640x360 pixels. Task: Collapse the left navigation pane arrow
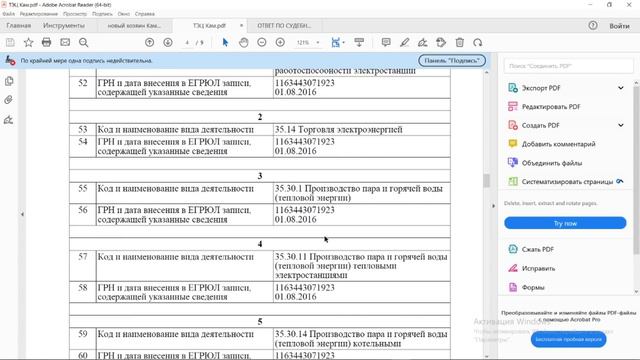(22, 214)
